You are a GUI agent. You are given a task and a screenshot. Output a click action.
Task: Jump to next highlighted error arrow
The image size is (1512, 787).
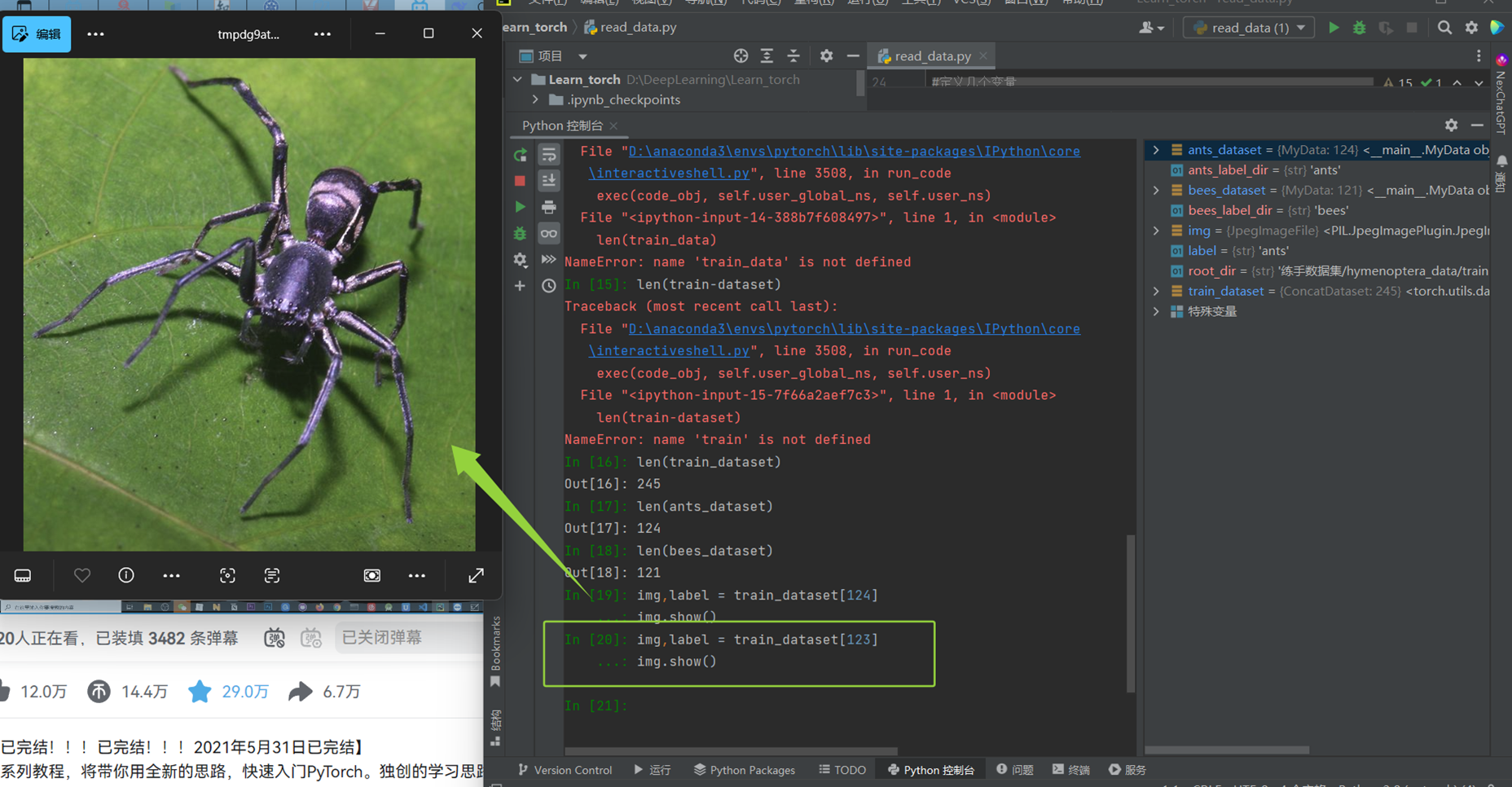1479,83
